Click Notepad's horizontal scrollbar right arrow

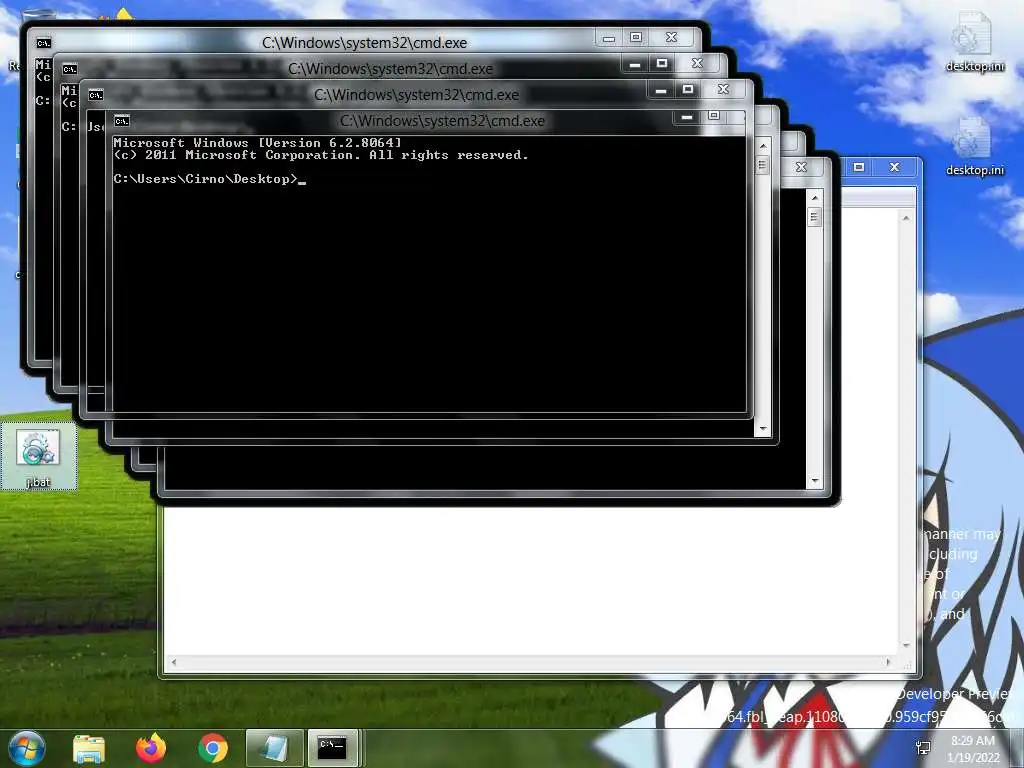tap(888, 662)
